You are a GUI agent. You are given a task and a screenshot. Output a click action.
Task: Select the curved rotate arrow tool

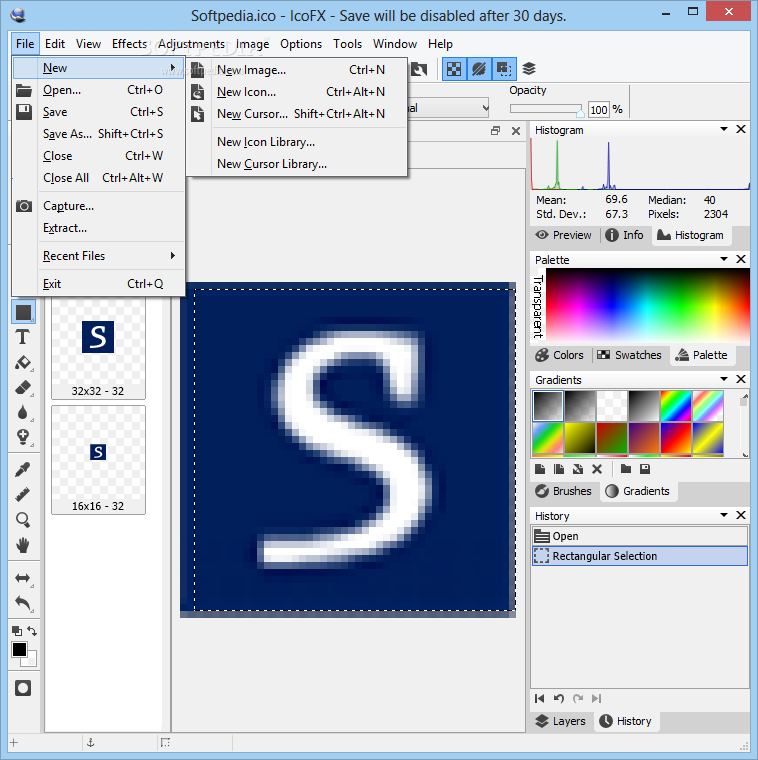coord(23,603)
